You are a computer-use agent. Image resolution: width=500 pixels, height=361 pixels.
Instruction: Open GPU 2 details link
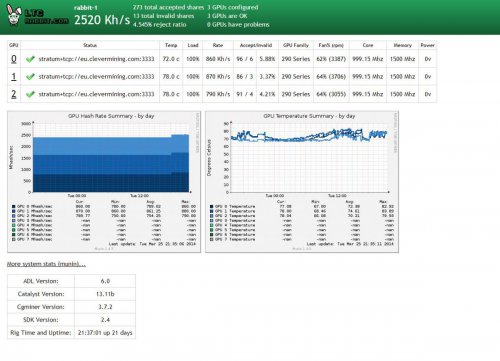coord(14,94)
